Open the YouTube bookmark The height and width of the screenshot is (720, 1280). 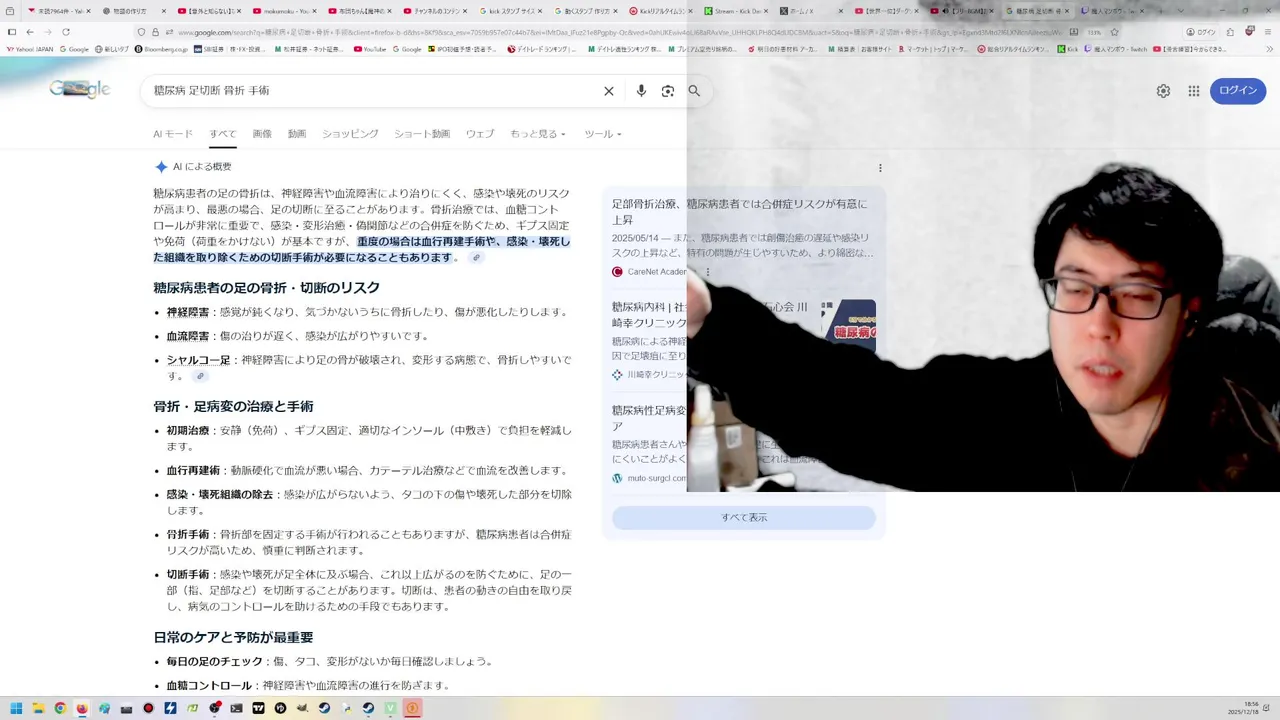(x=370, y=49)
